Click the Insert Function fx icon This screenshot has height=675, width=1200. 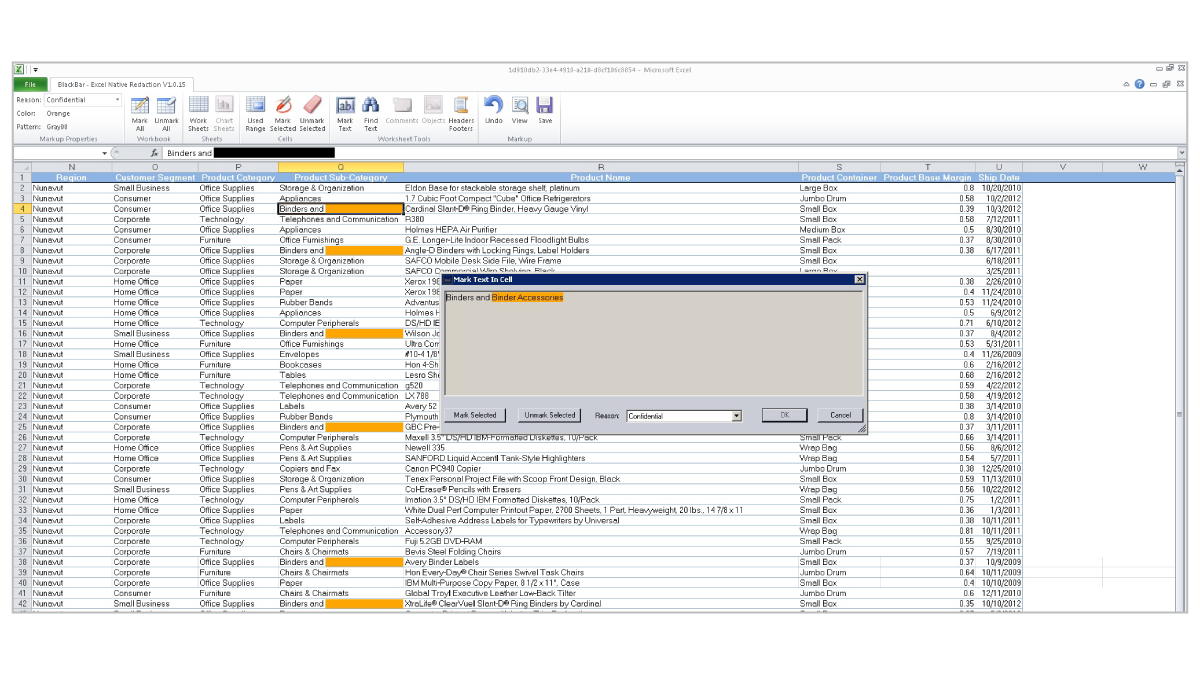pyautogui.click(x=155, y=153)
